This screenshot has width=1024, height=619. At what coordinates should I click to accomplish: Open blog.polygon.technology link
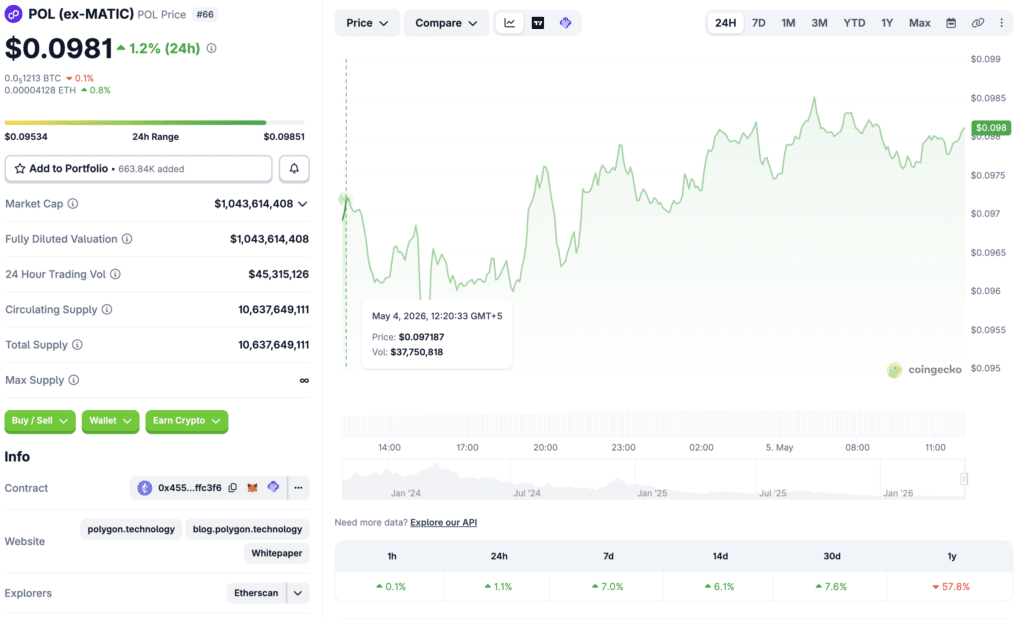tap(248, 529)
